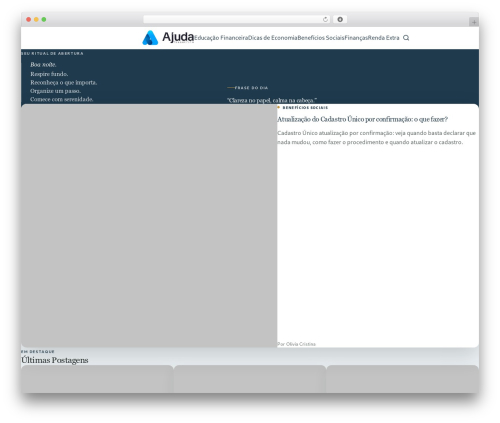The width and height of the screenshot is (500, 423).
Task: Click the red close window button
Action: [29, 19]
